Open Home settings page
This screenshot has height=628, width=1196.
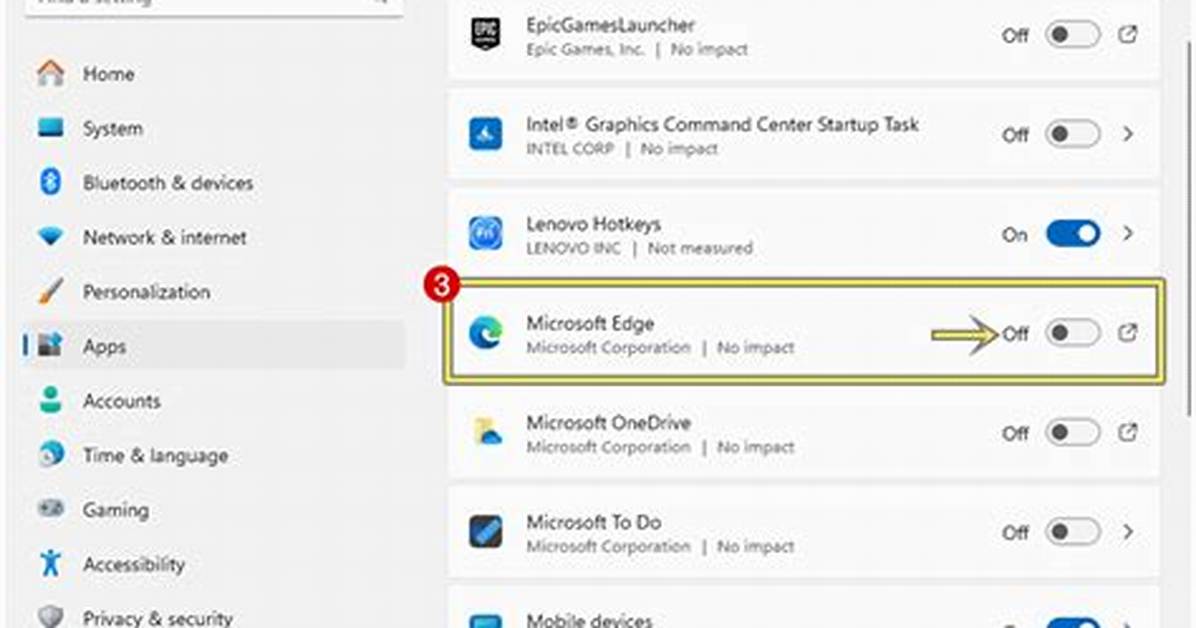click(108, 74)
